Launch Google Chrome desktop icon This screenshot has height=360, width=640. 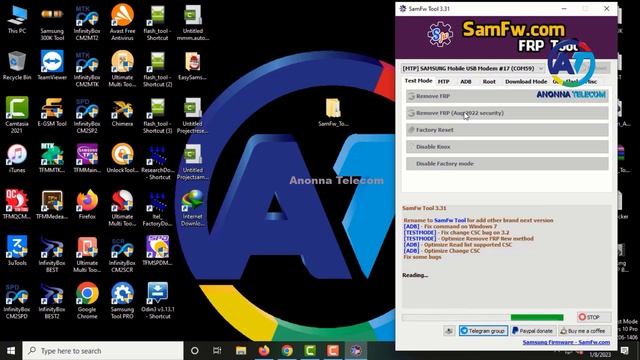coord(87,301)
